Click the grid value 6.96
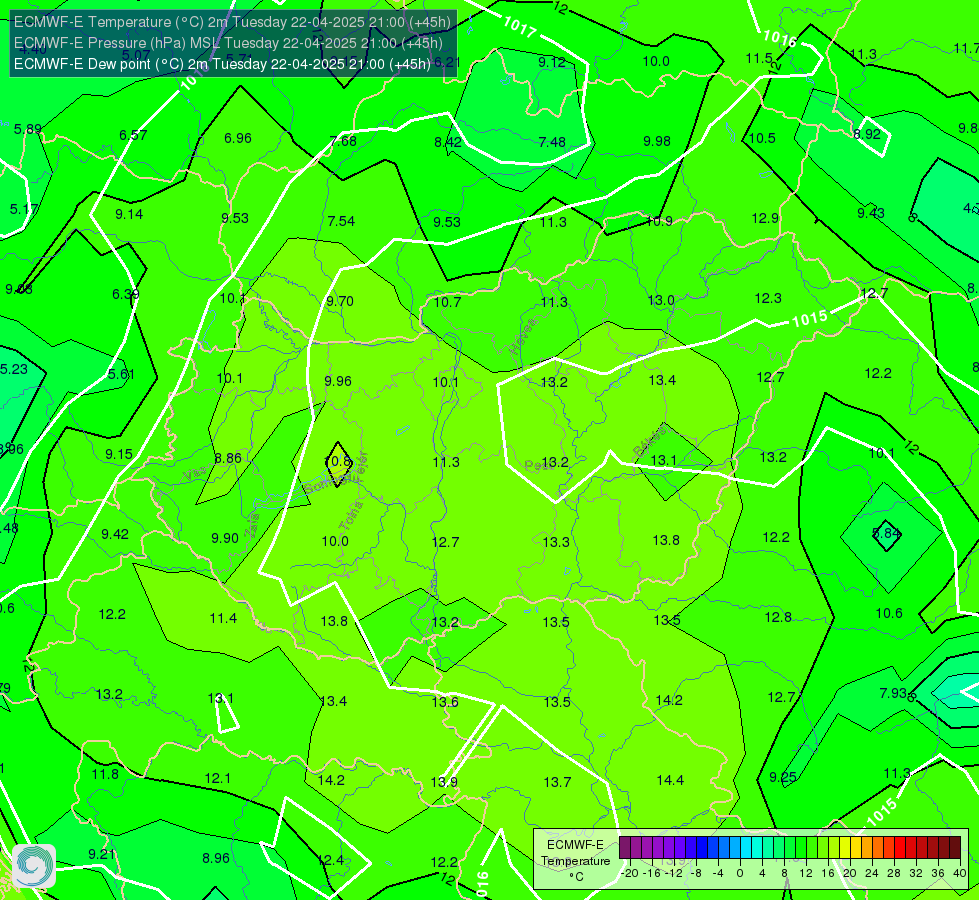Screen dimensions: 979x900 pos(238,138)
